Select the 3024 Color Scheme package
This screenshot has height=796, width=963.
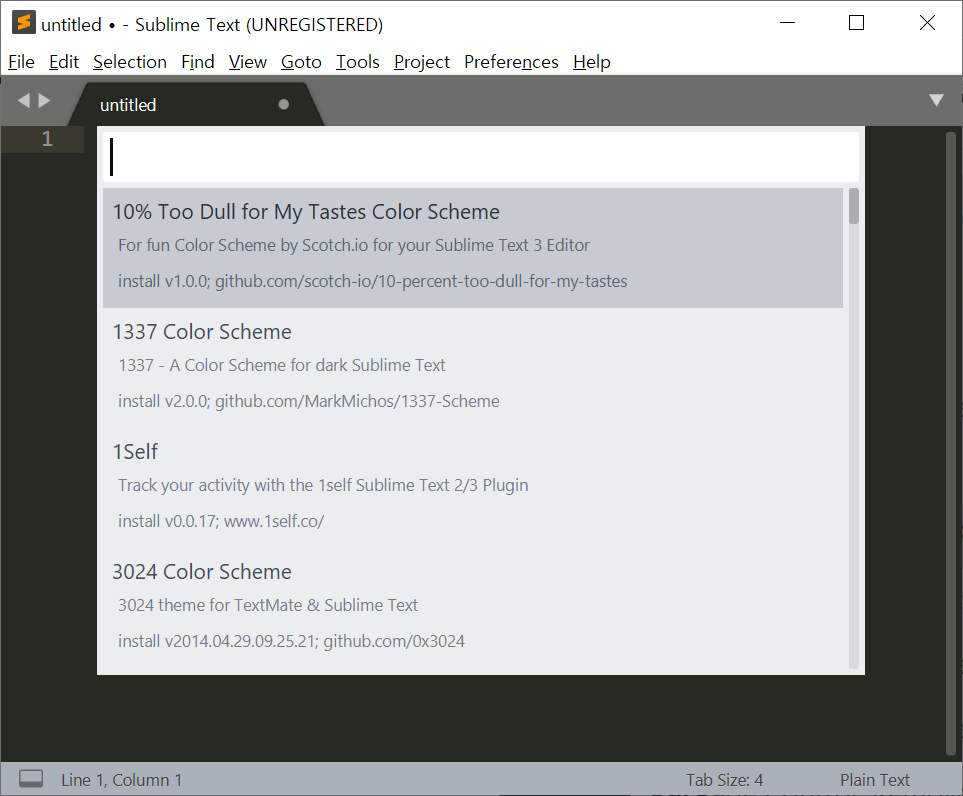click(x=473, y=607)
